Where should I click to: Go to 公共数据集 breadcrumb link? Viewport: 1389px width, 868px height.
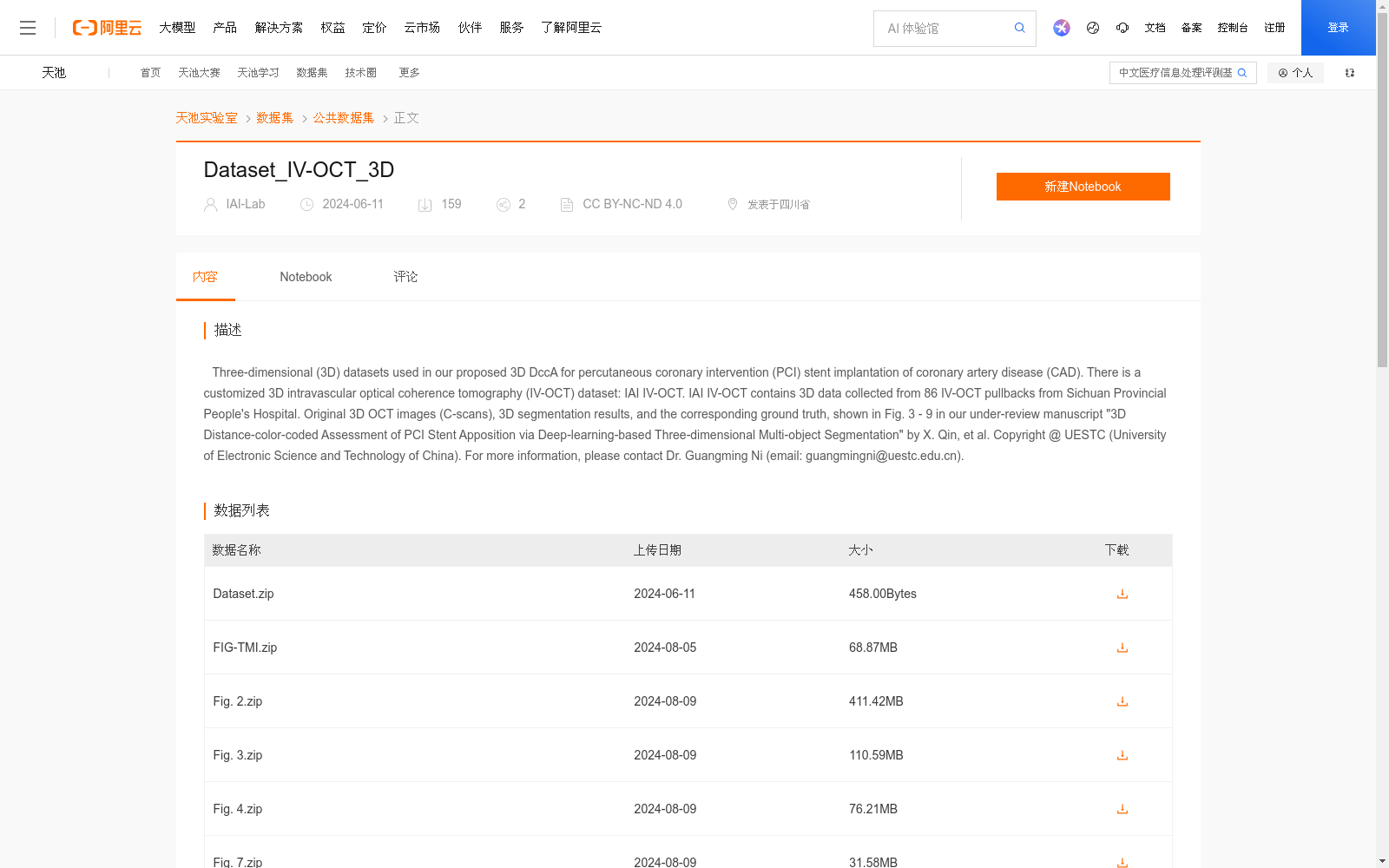pos(344,118)
